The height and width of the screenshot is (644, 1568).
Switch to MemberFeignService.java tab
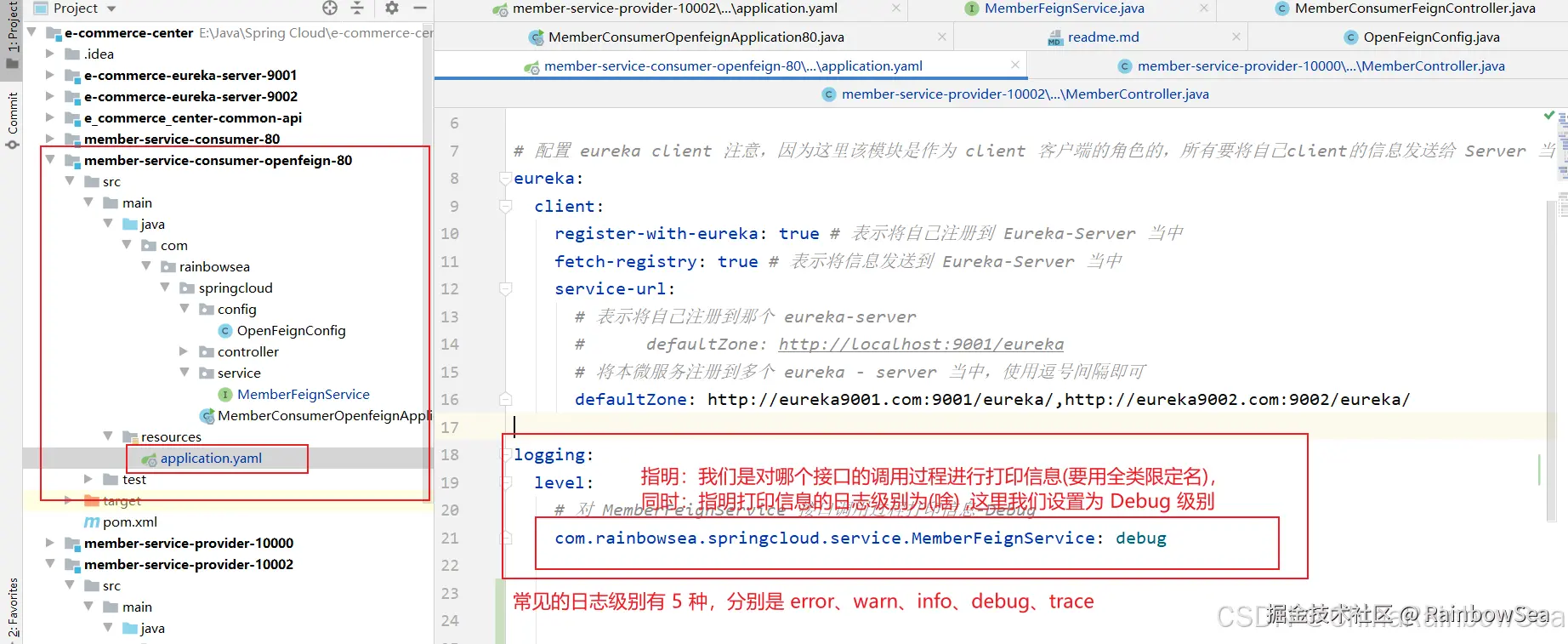pos(1064,9)
